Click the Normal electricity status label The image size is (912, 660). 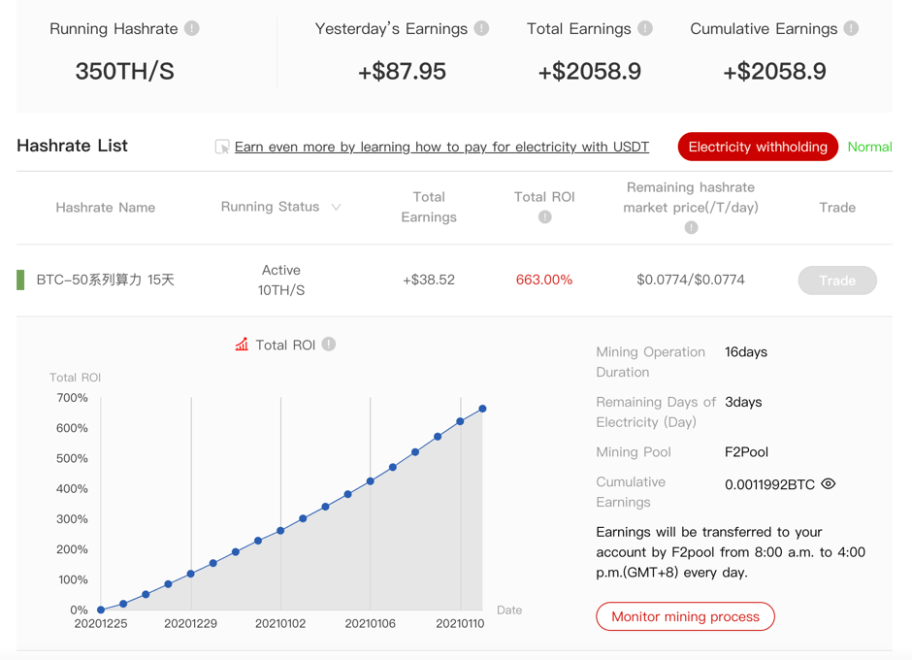tap(869, 147)
